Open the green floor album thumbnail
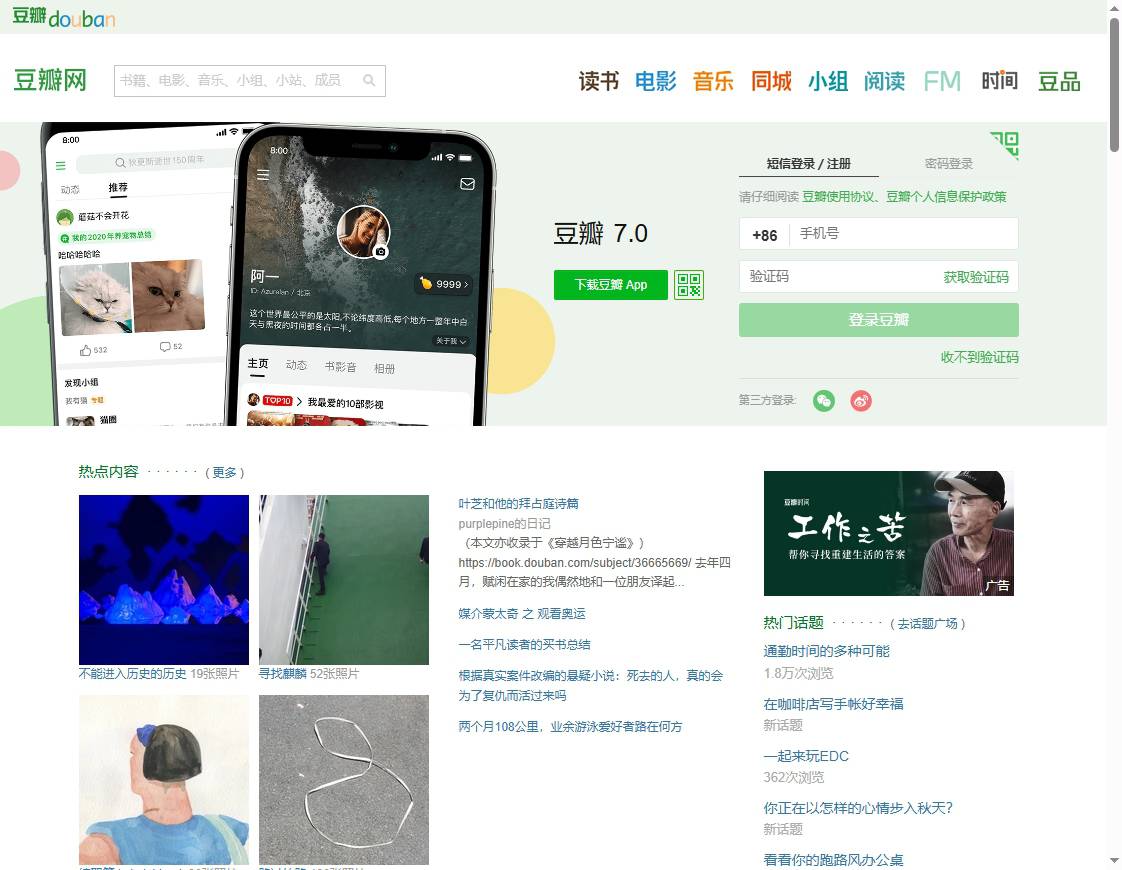The height and width of the screenshot is (870, 1122). coord(343,580)
